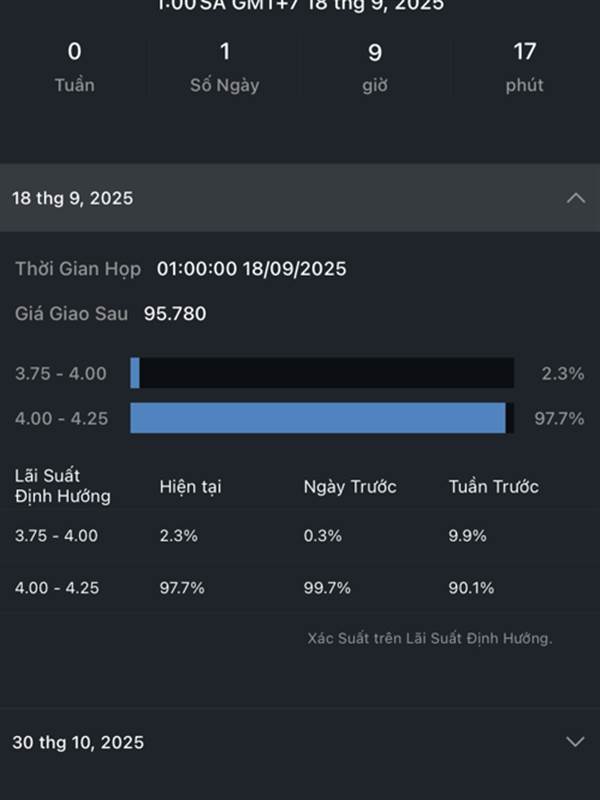Open the 30 thg 10, 2025 meeting row
This screenshot has height=800, width=600.
pyautogui.click(x=300, y=742)
